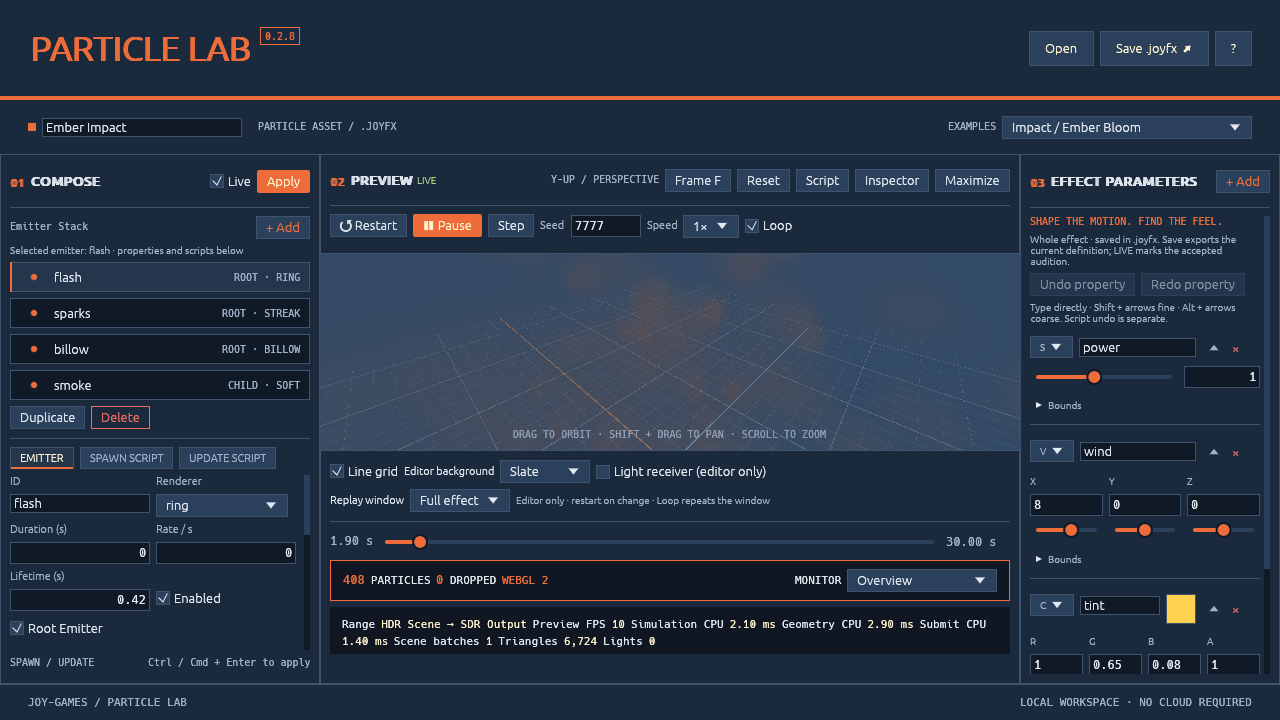1280x720 pixels.
Task: Disable the Loop checkbox
Action: point(752,226)
